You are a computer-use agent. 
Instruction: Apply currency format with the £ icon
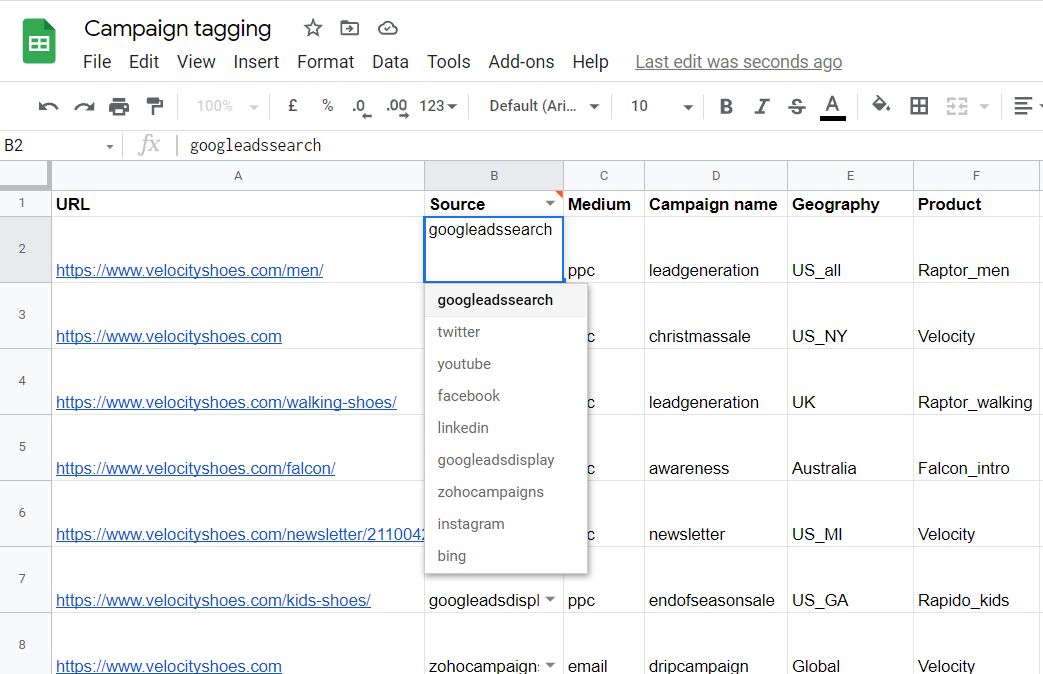pyautogui.click(x=291, y=105)
